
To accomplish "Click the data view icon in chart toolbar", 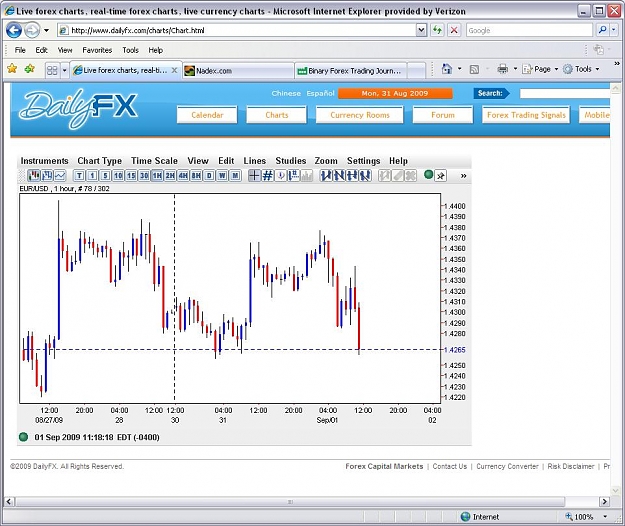I will click(294, 175).
